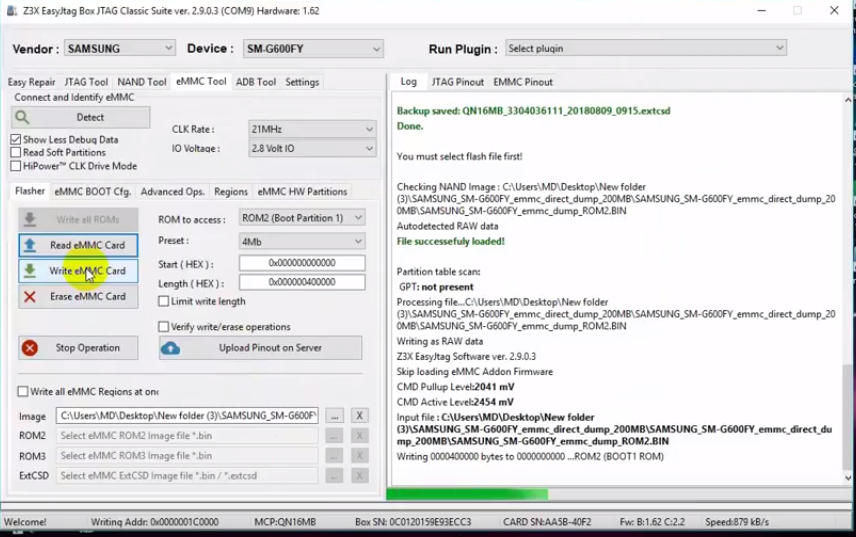Click the Start (HEX) input field
Image resolution: width=856 pixels, height=537 pixels.
click(302, 263)
